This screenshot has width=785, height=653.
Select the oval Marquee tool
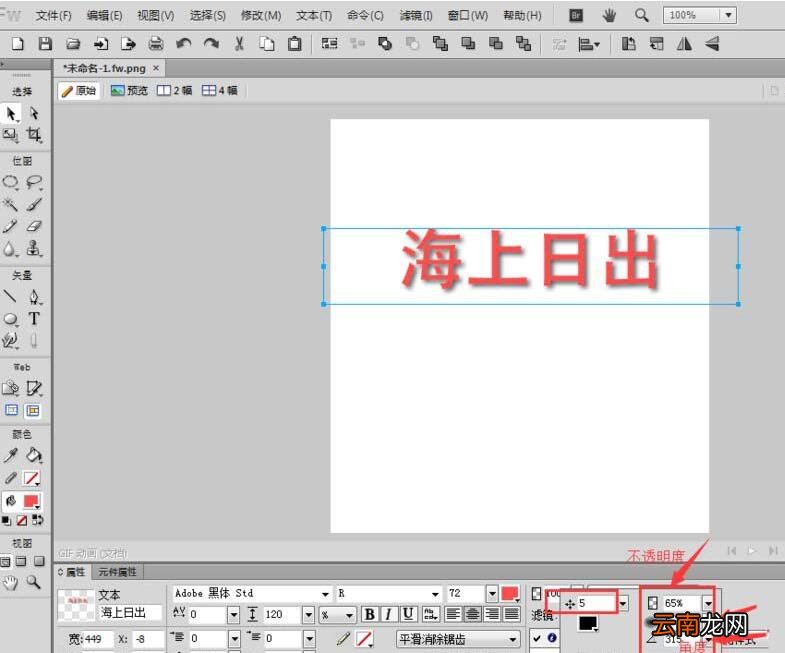coord(11,182)
